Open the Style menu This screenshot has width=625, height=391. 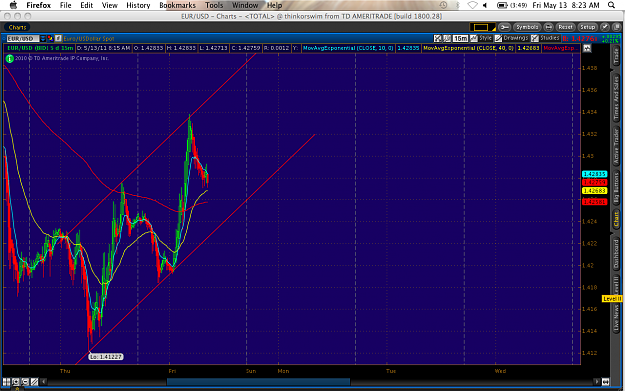[481, 38]
